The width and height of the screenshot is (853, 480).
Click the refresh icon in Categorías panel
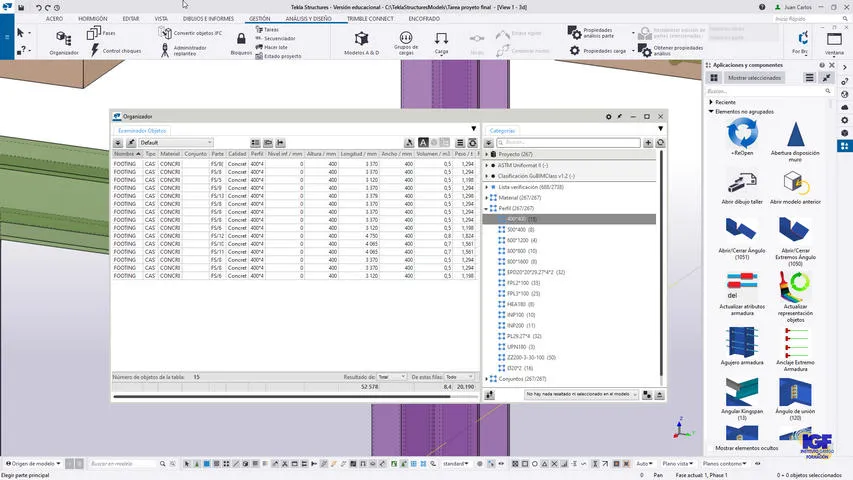pos(660,143)
